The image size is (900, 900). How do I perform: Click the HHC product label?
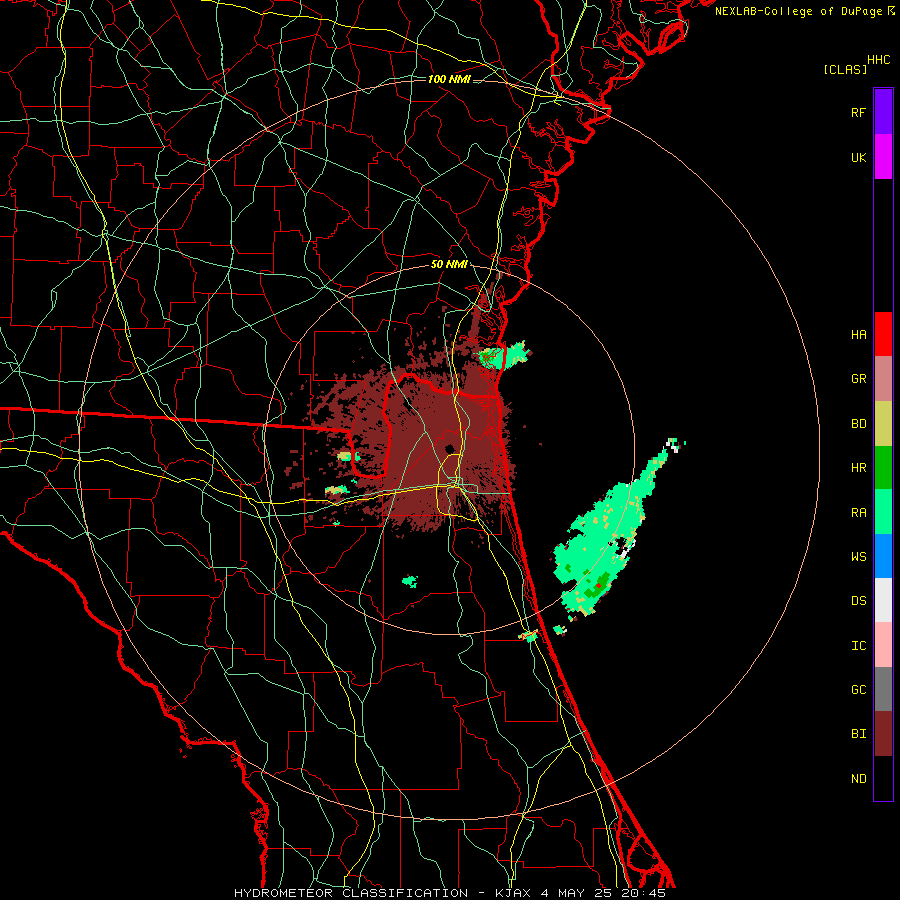click(879, 60)
